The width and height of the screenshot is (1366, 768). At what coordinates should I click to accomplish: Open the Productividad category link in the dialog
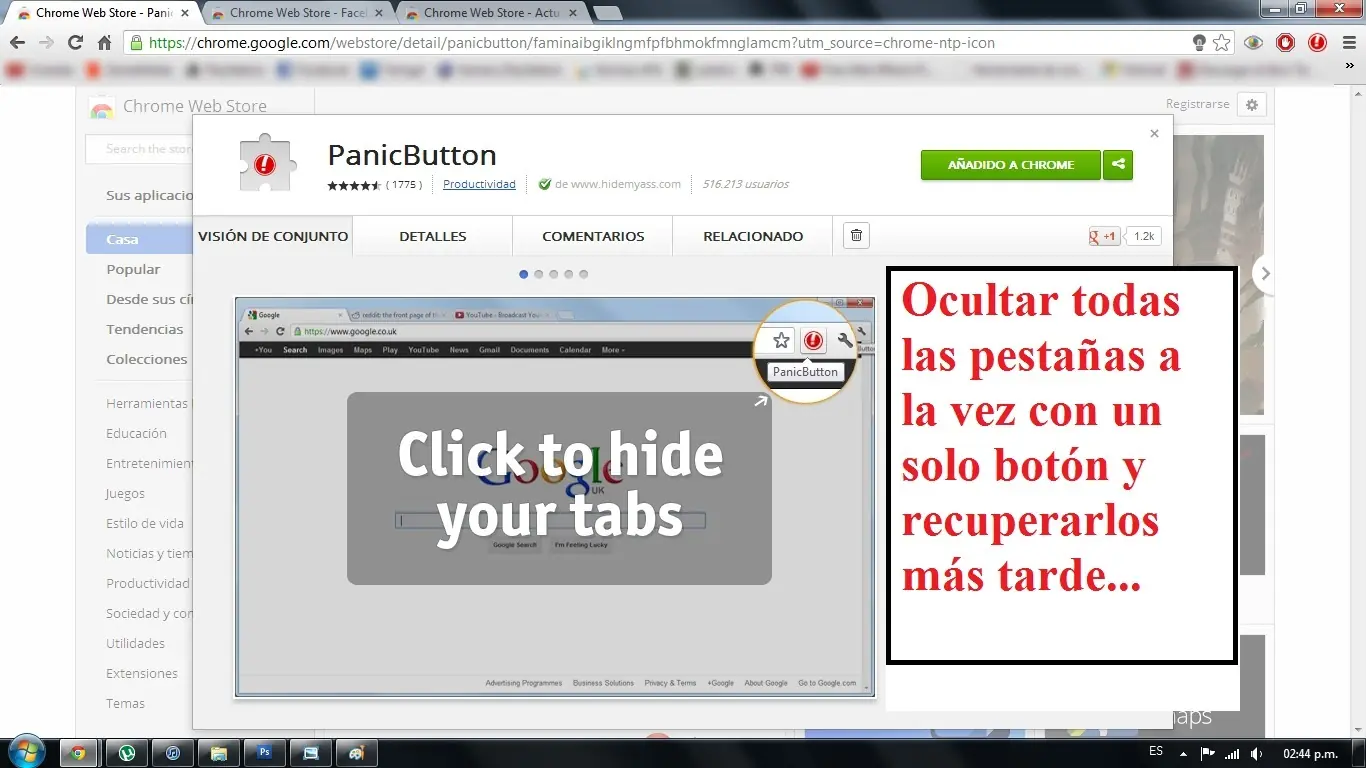479,184
